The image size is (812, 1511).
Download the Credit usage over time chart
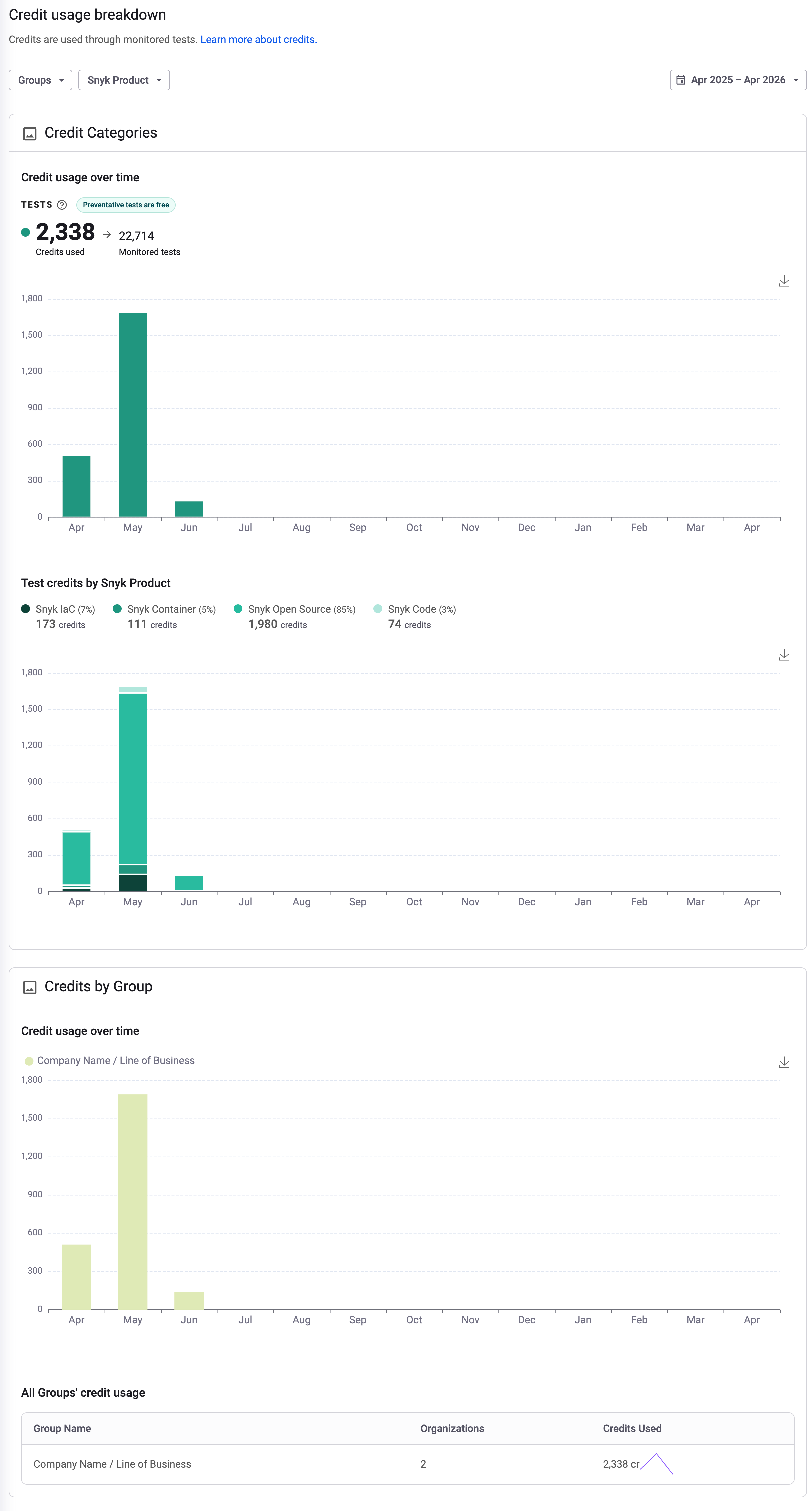pos(784,281)
